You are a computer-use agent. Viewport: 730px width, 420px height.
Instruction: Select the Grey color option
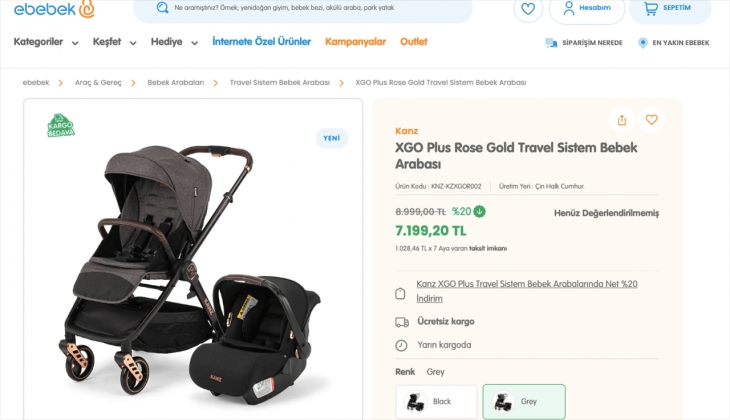click(523, 401)
